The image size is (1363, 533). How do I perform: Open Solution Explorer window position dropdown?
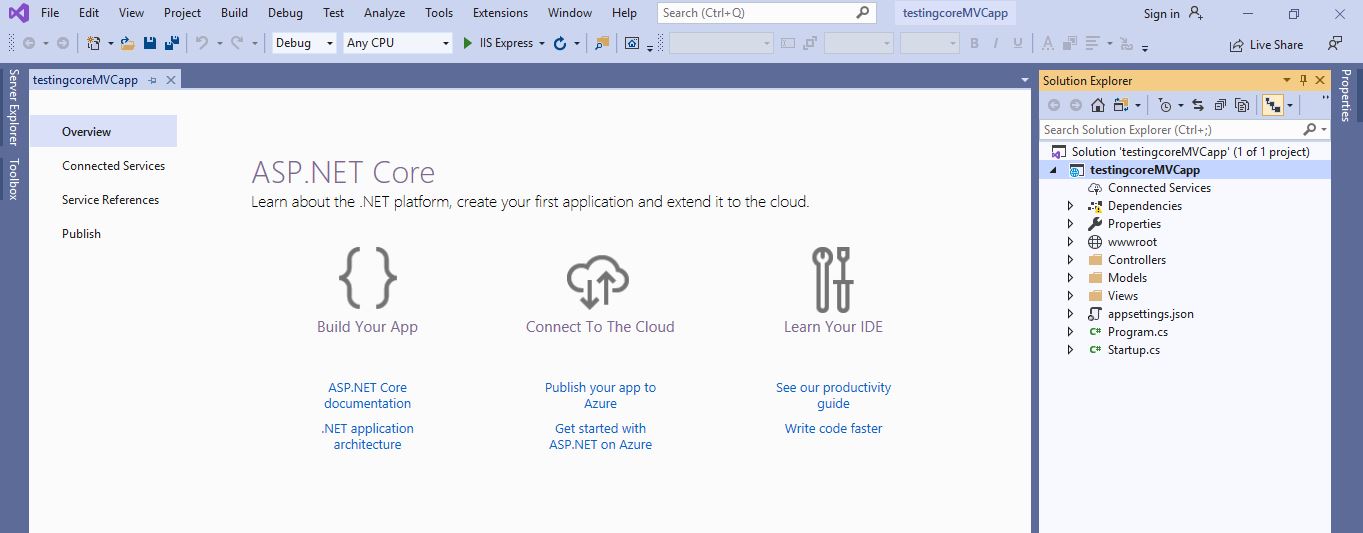1287,80
